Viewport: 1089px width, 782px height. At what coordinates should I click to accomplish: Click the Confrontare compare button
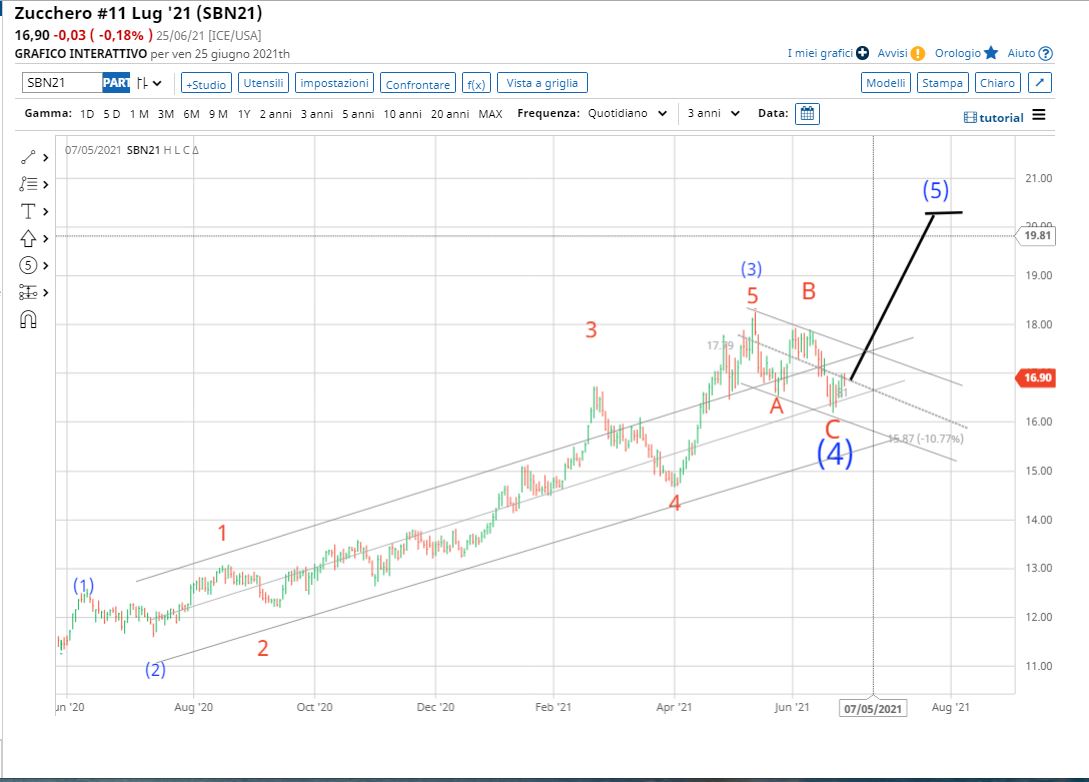[x=417, y=83]
